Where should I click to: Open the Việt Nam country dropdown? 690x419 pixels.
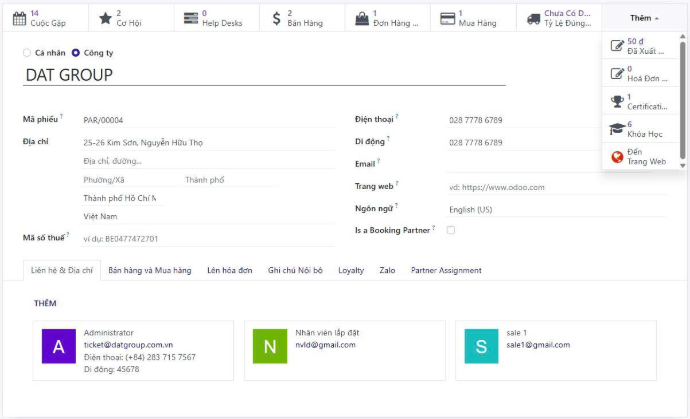pos(208,217)
